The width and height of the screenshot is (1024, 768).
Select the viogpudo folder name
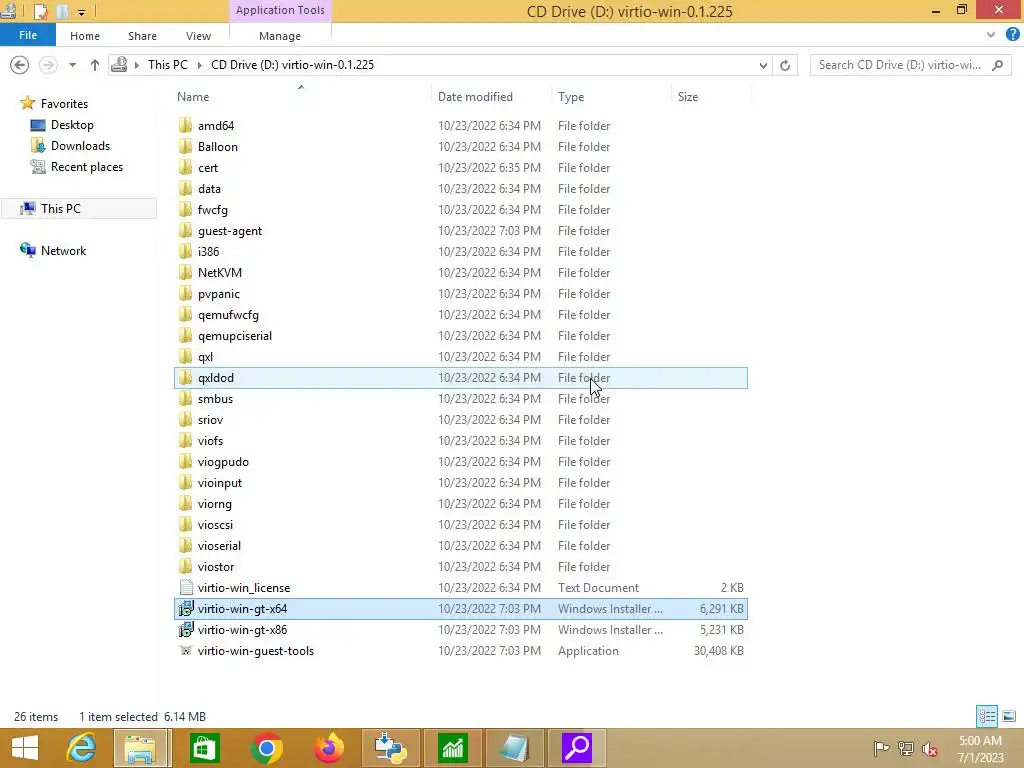click(223, 462)
